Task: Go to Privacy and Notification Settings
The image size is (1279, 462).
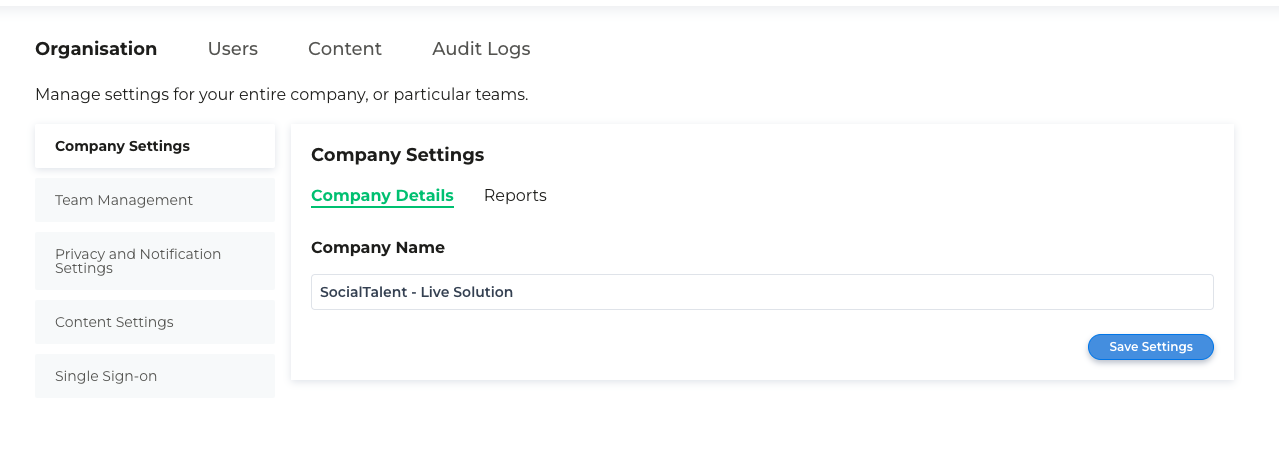Action: (155, 261)
